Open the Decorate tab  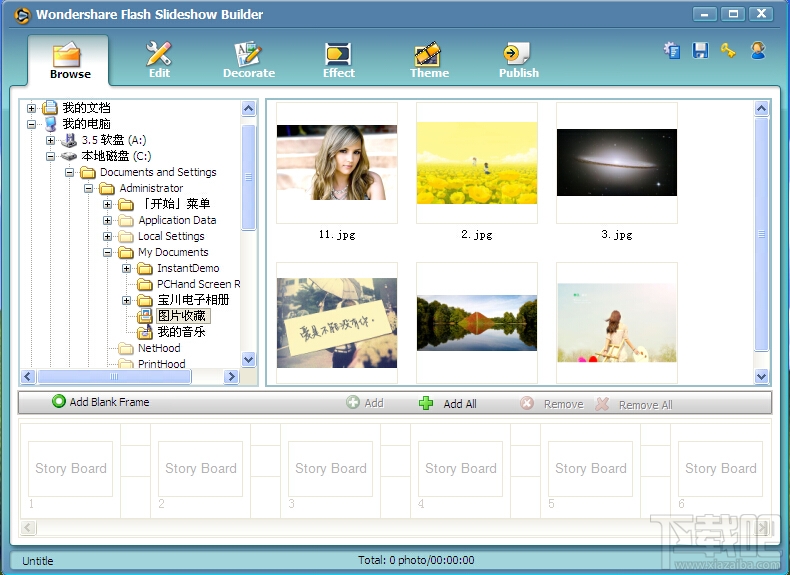click(249, 60)
